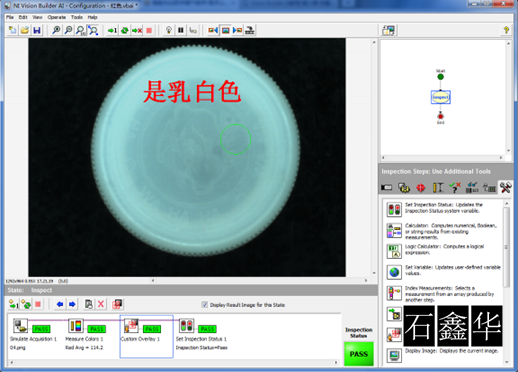
Task: Click the single-step icon next to Pause
Action: (x=193, y=30)
